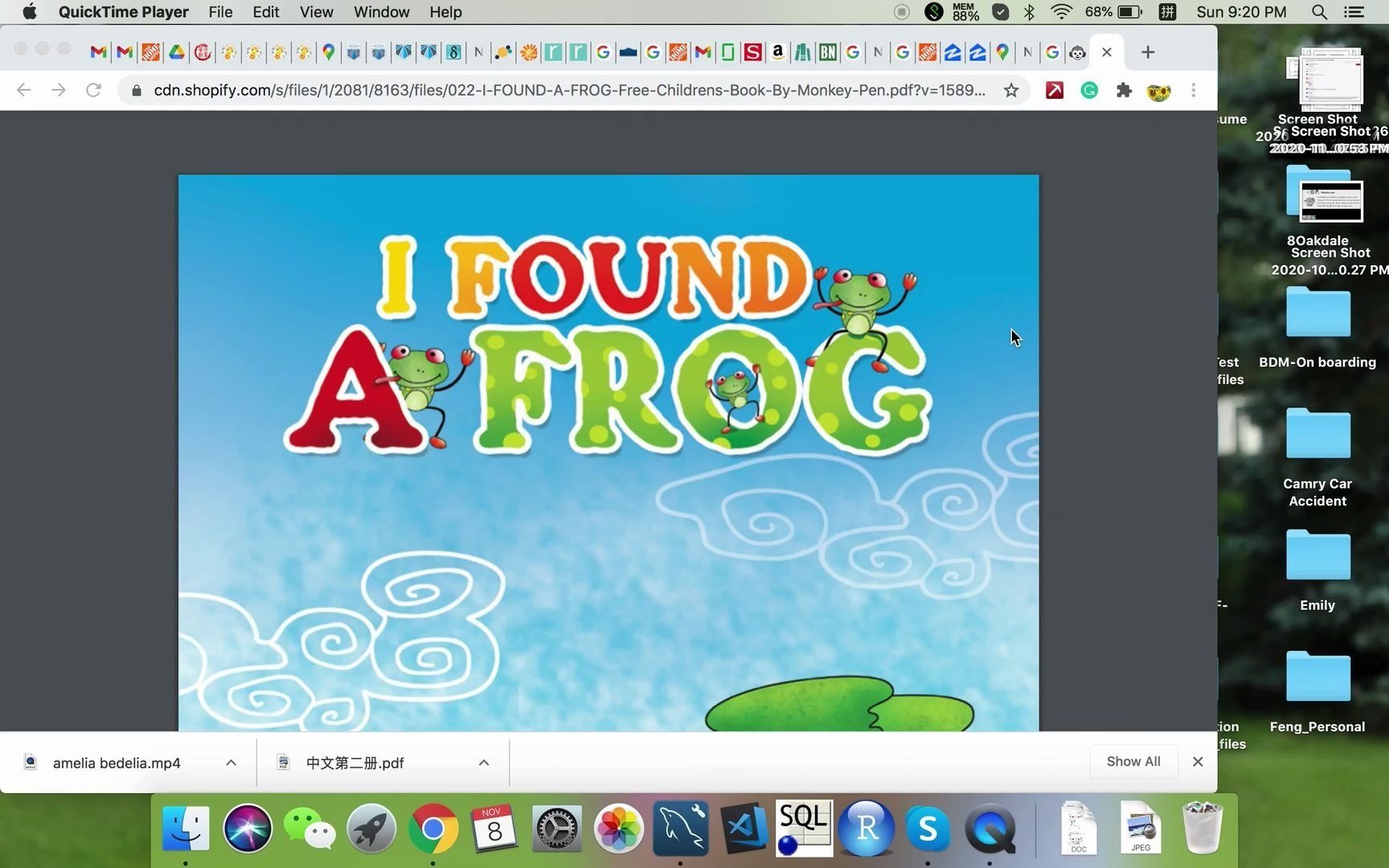Open WeChat from the Dock
Viewport: 1389px width, 868px height.
309,828
